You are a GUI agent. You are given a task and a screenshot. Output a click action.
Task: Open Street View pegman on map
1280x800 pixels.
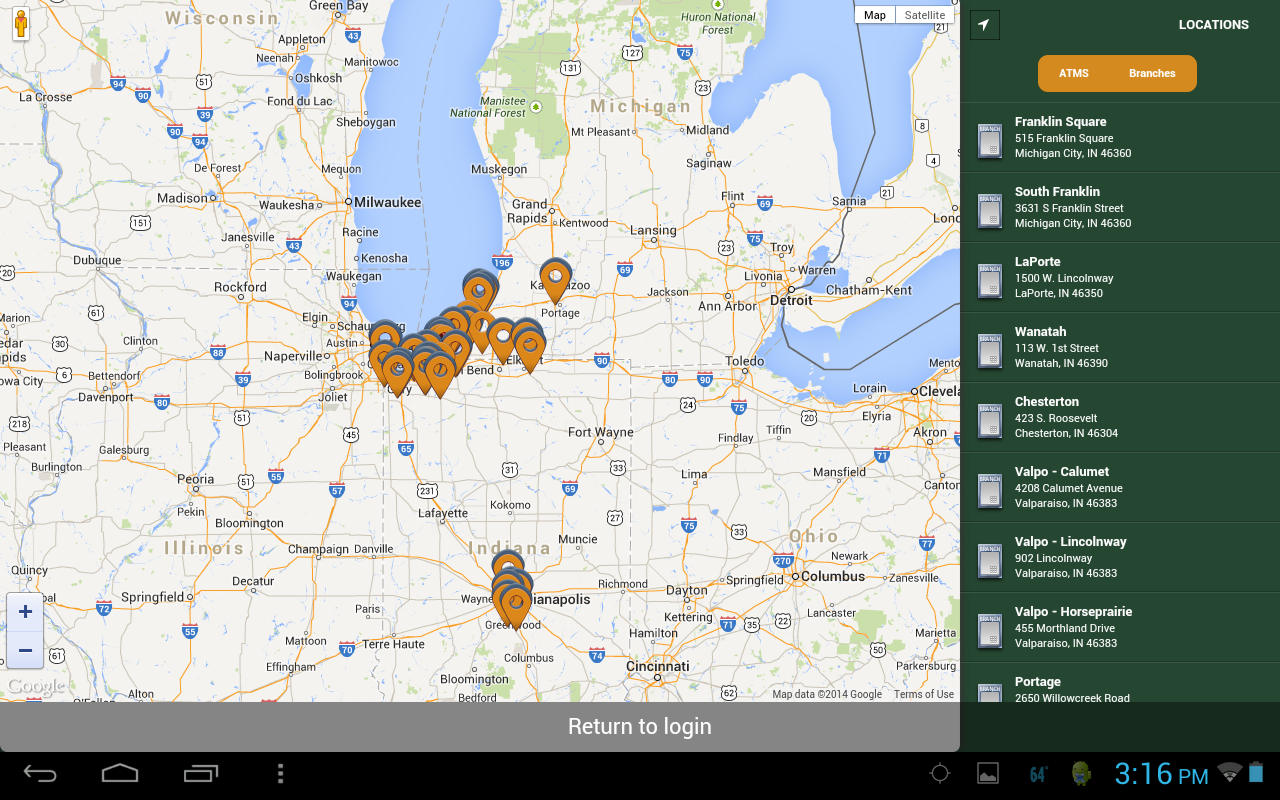[20, 22]
